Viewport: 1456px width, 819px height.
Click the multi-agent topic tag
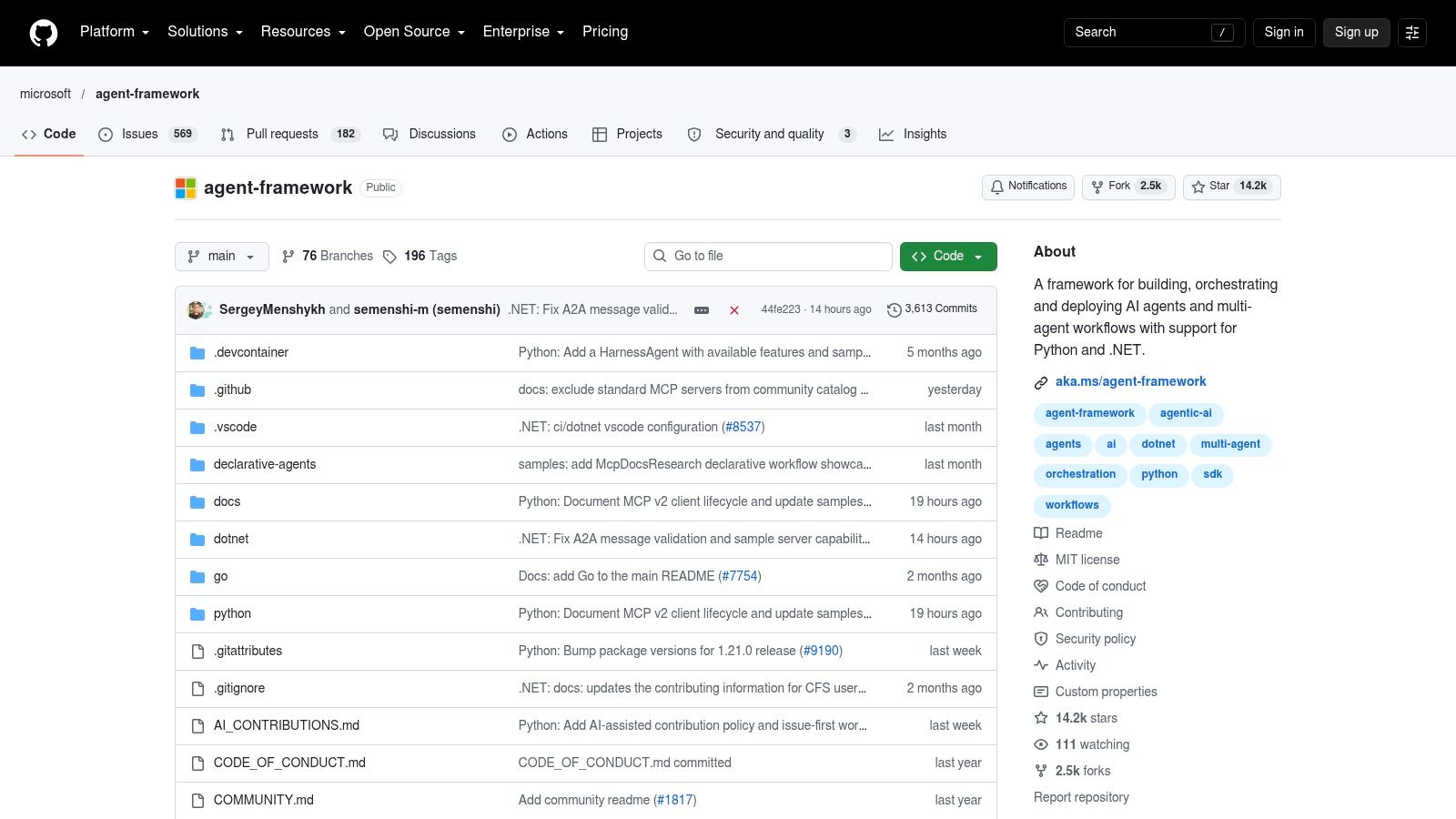click(1230, 445)
